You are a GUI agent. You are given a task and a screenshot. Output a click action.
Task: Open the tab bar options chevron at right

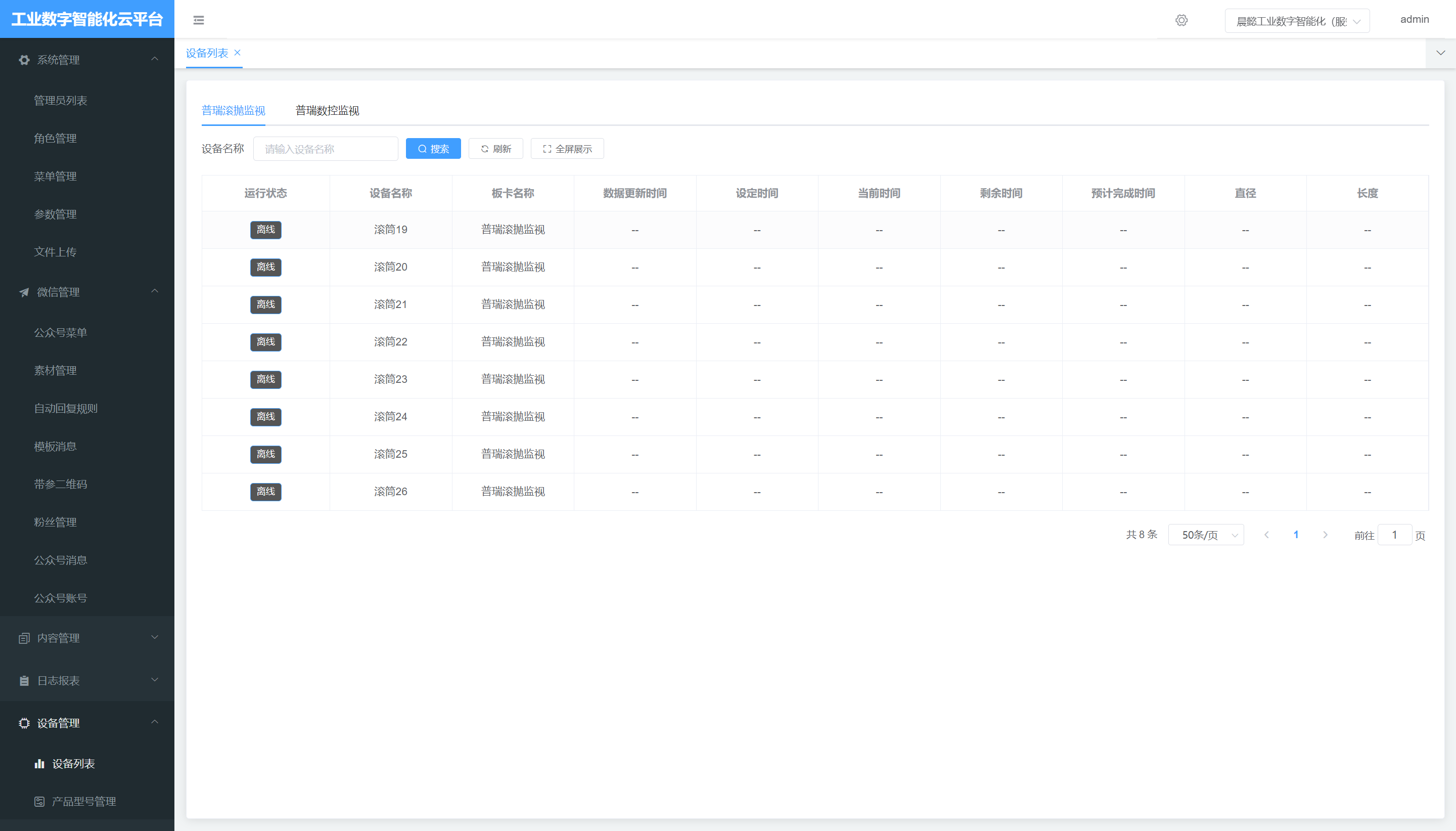1441,53
